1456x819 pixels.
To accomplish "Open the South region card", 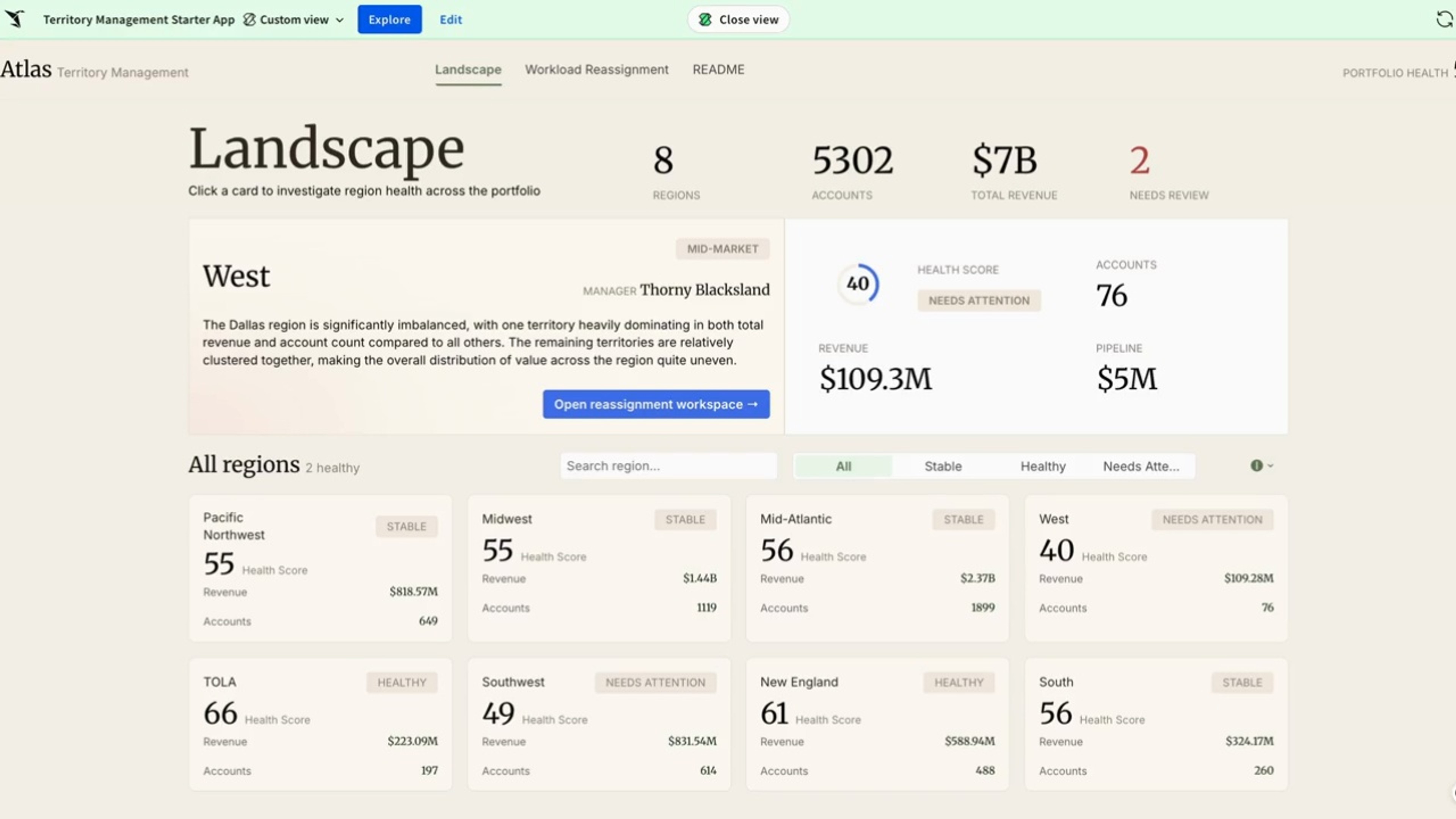I will (1156, 724).
